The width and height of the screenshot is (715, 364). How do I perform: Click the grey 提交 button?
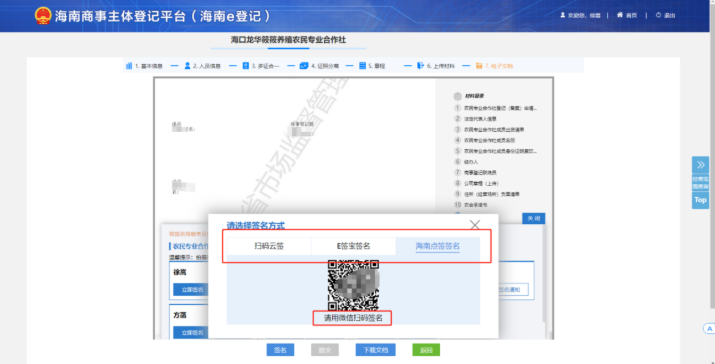click(x=325, y=350)
